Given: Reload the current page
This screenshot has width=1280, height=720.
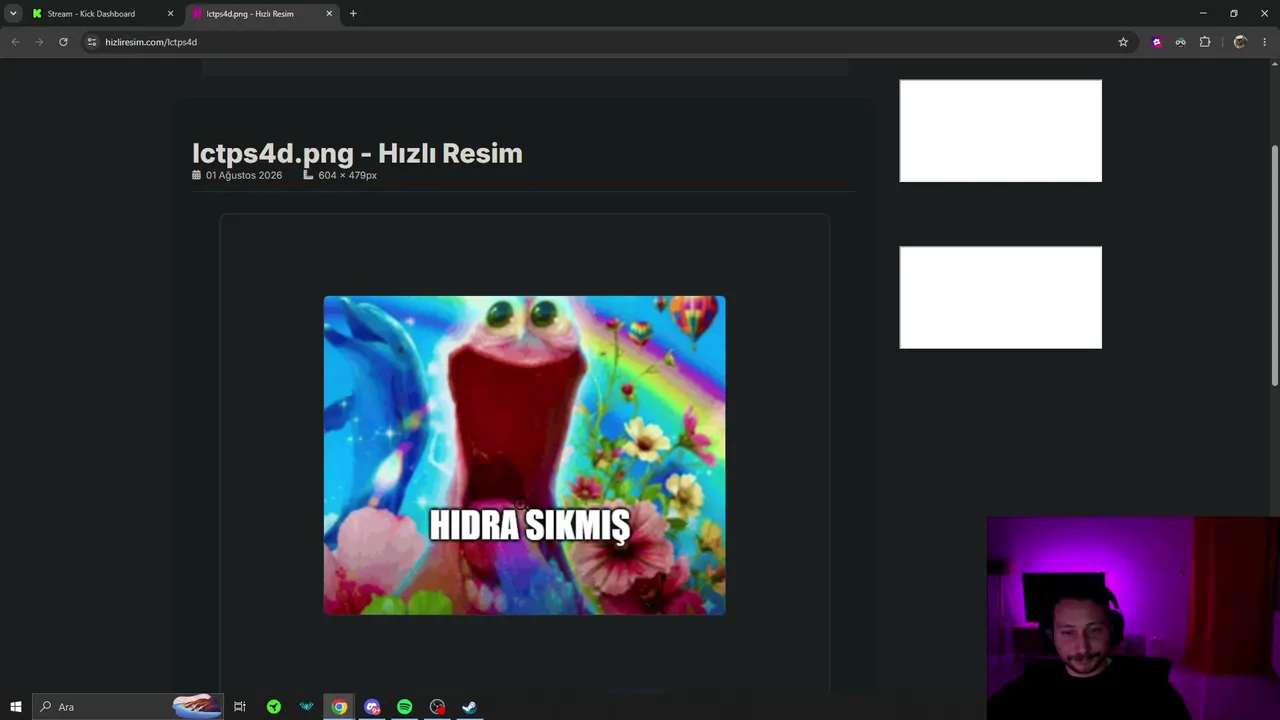Looking at the screenshot, I should pos(63,42).
